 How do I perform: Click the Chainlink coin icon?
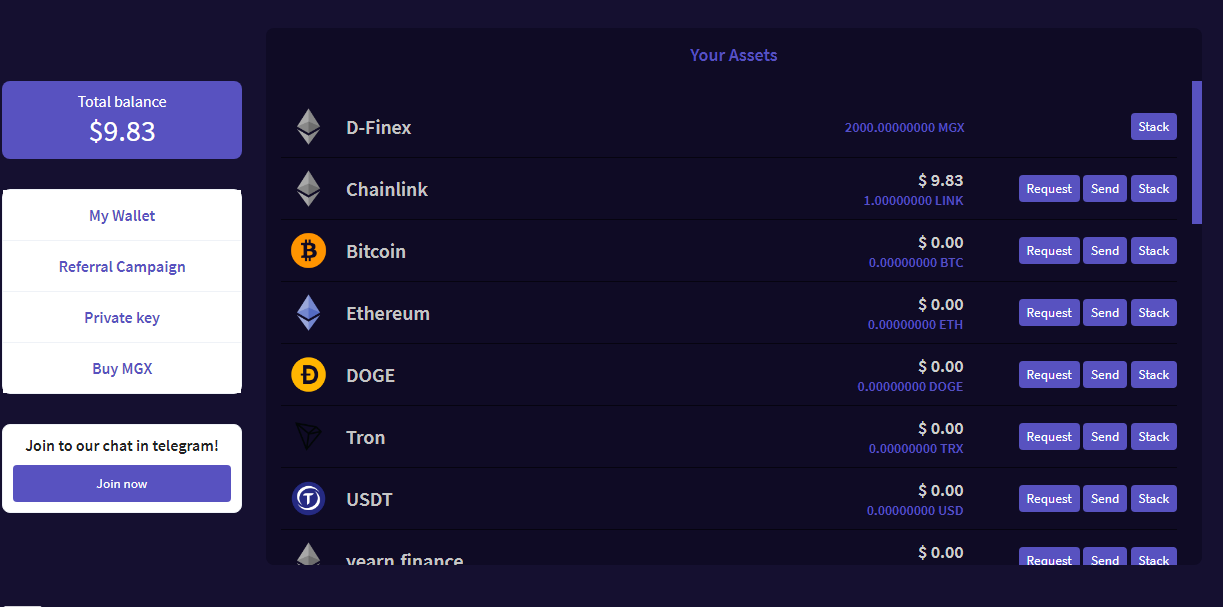[308, 189]
